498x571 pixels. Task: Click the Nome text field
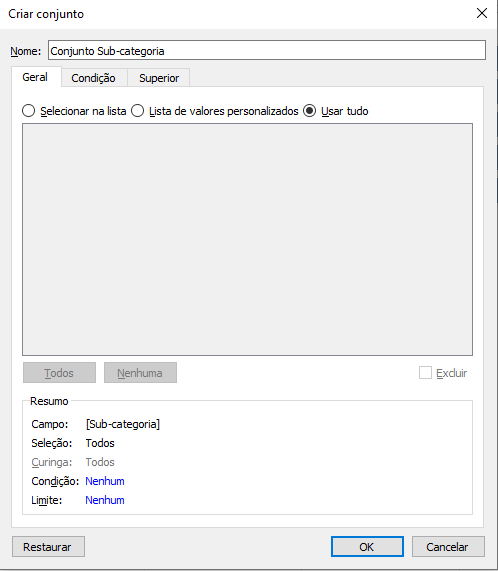click(267, 50)
